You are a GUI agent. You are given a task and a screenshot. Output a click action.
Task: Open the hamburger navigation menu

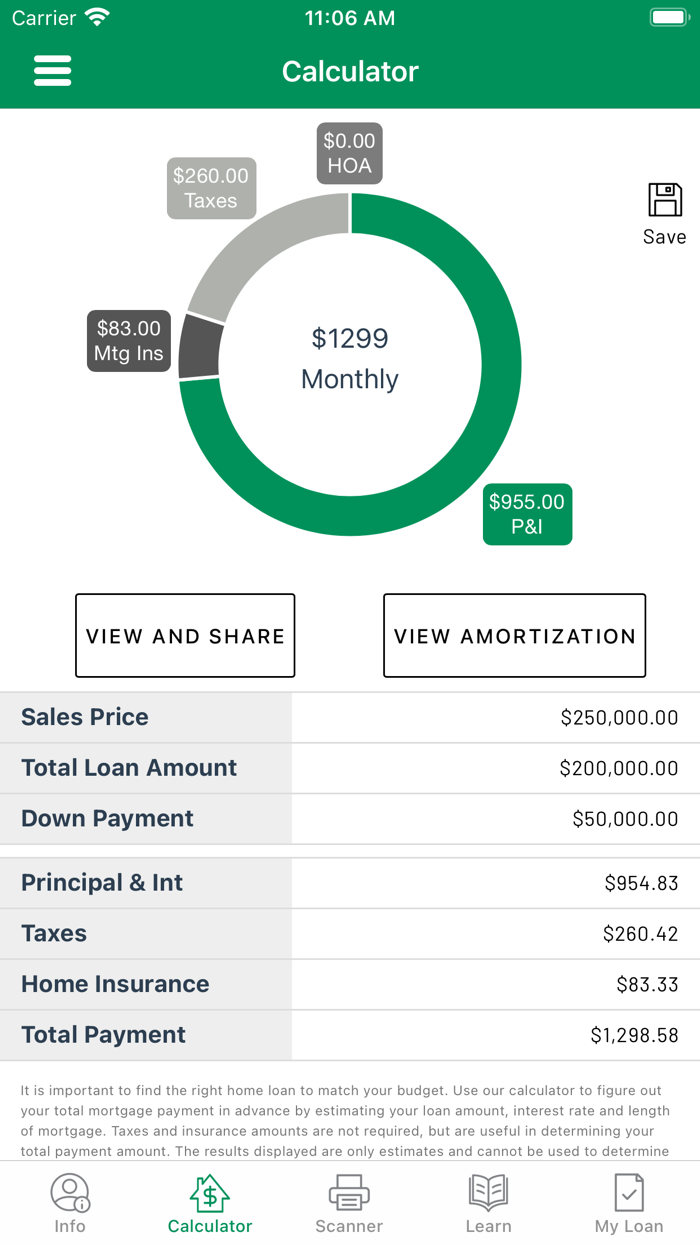tap(52, 70)
